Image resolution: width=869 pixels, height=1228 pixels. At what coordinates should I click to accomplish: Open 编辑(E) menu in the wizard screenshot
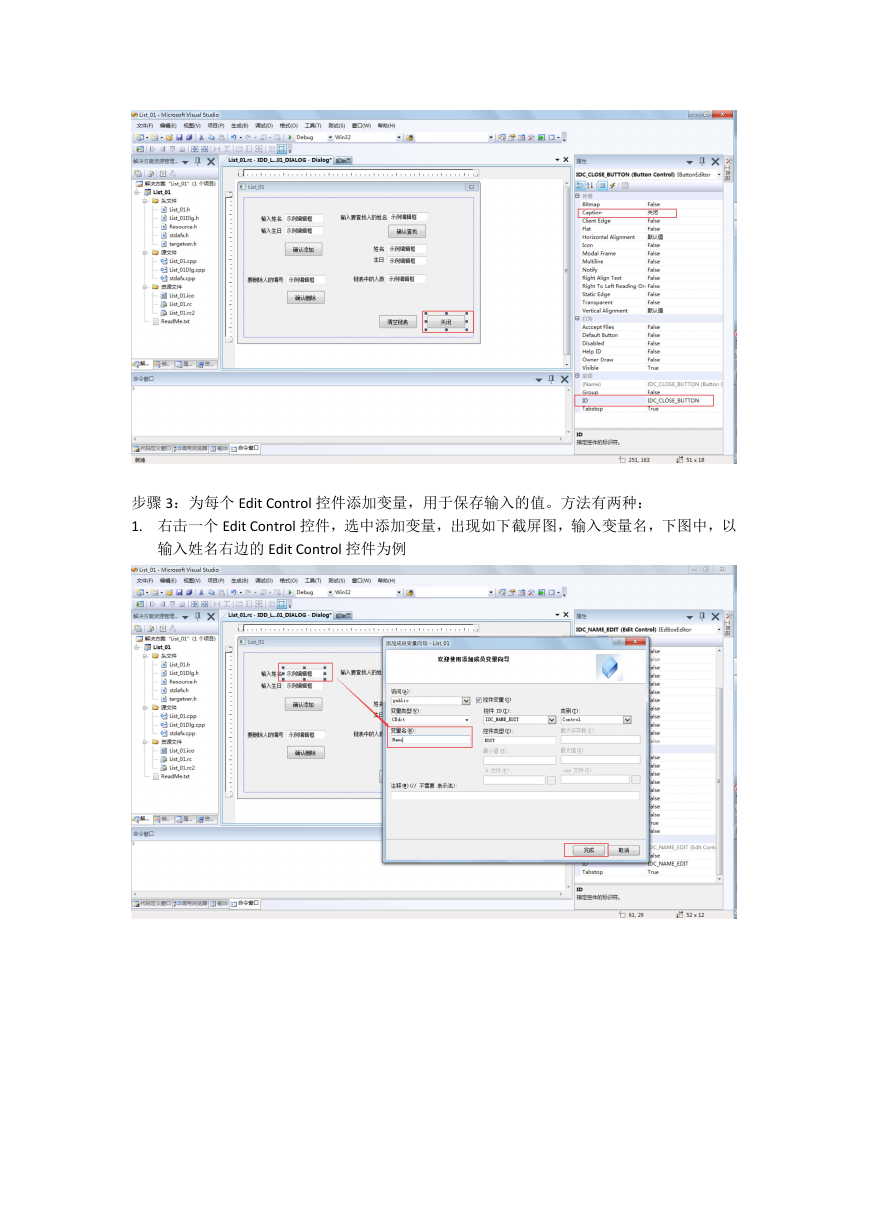[x=167, y=580]
